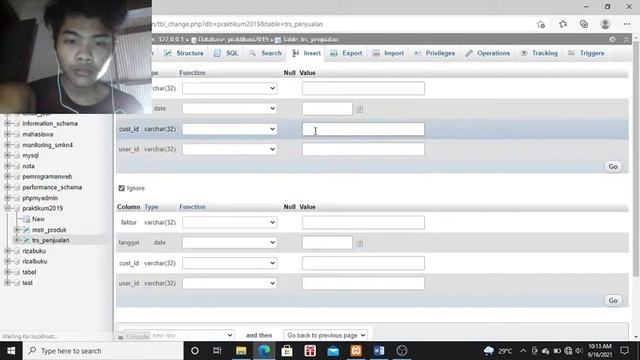Image resolution: width=640 pixels, height=360 pixels.
Task: Open the test database
Action: point(28,283)
